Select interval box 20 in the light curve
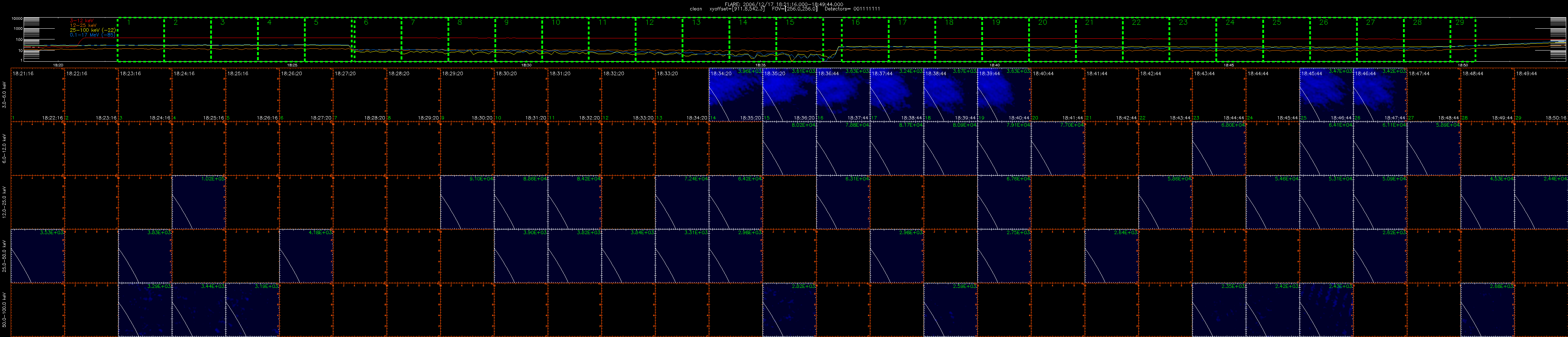 click(1052, 39)
